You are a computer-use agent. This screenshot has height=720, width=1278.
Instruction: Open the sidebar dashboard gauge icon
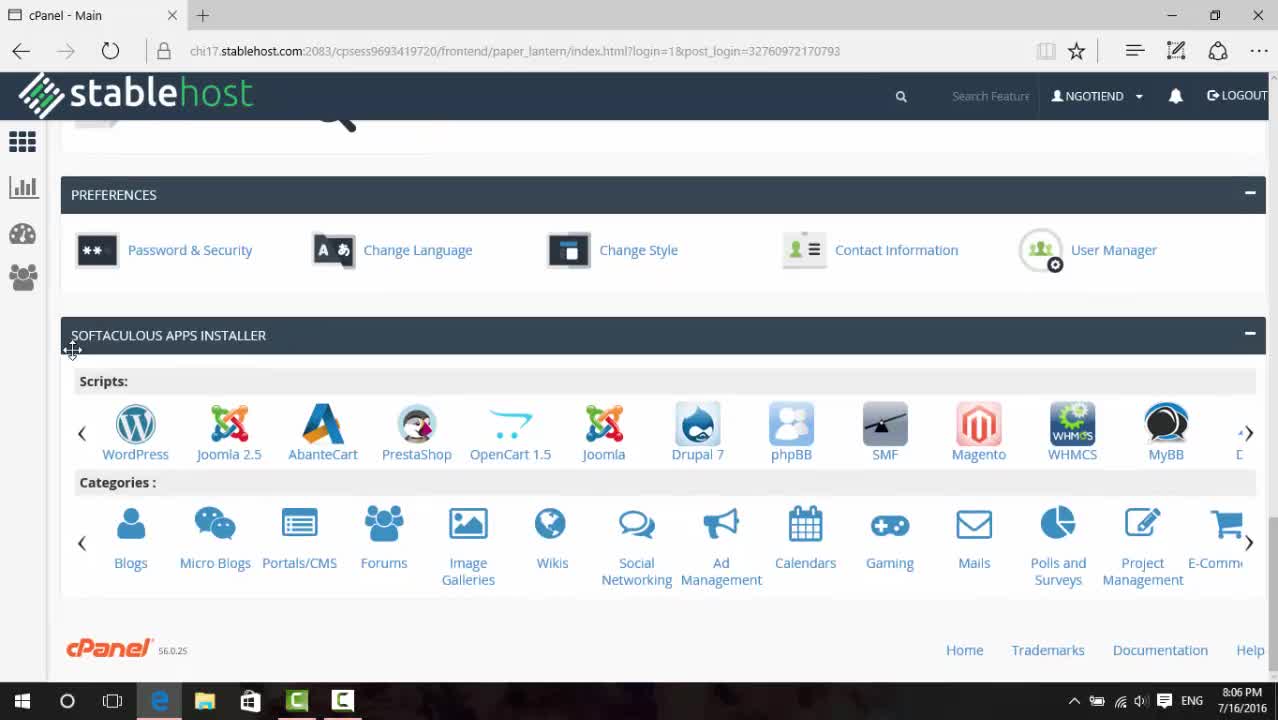22,233
